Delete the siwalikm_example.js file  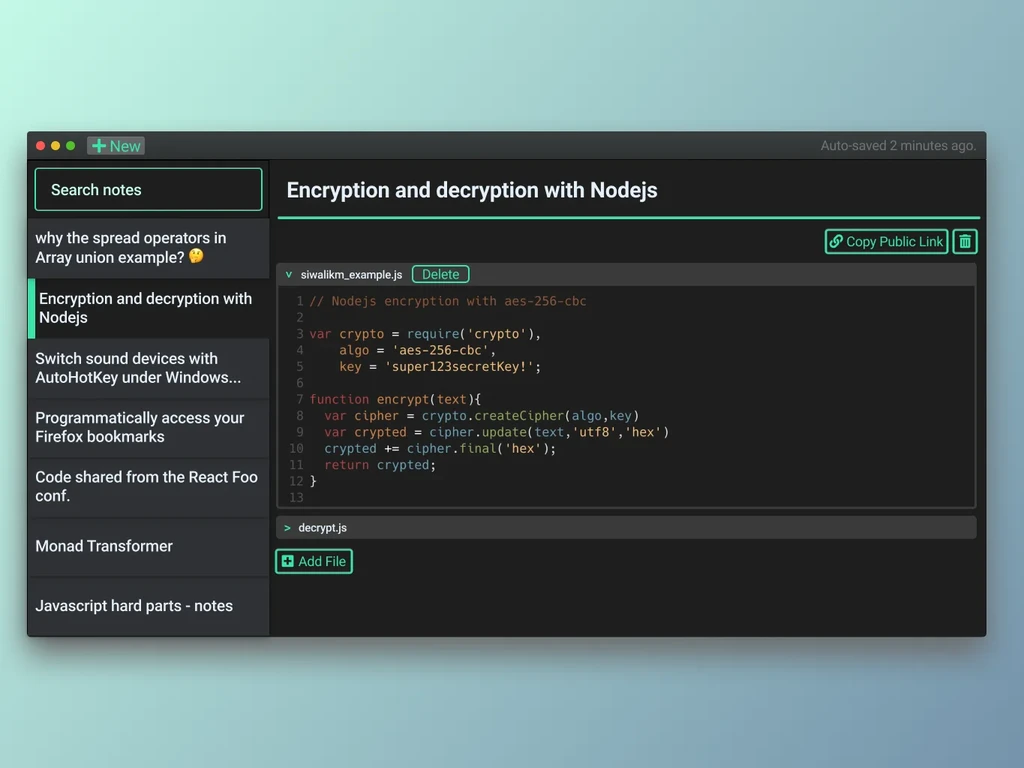pos(440,274)
